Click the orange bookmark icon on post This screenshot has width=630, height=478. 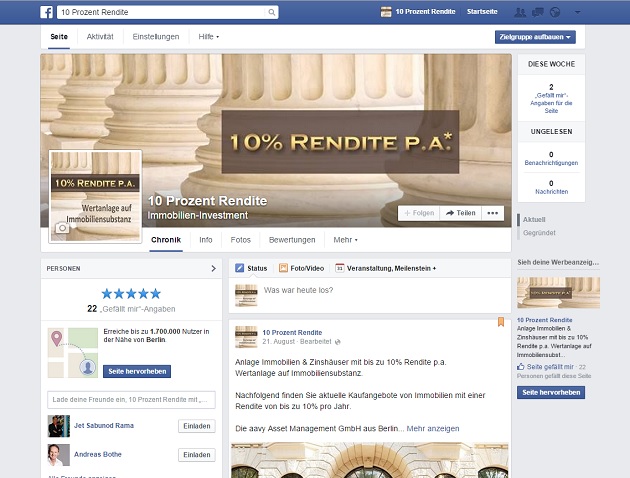tap(501, 322)
